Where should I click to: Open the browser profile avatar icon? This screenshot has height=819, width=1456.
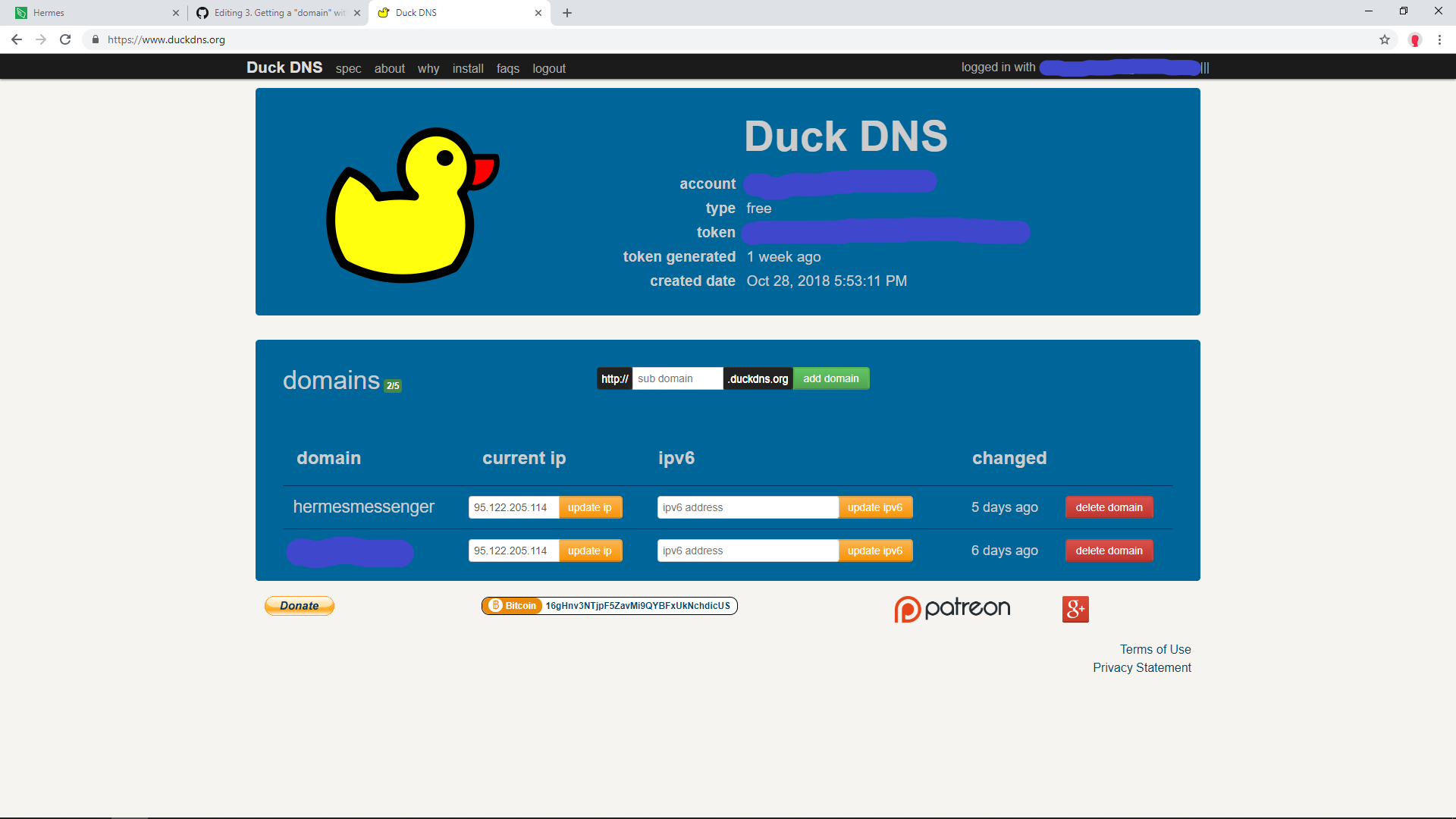(x=1415, y=39)
